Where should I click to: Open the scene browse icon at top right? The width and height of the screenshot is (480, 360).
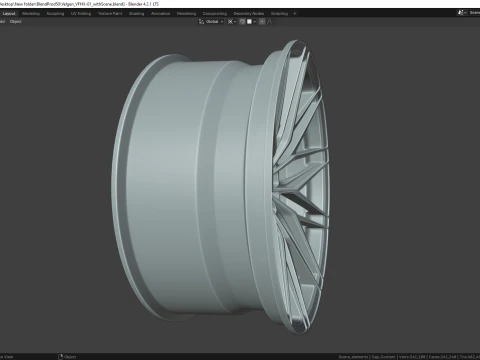(x=462, y=13)
